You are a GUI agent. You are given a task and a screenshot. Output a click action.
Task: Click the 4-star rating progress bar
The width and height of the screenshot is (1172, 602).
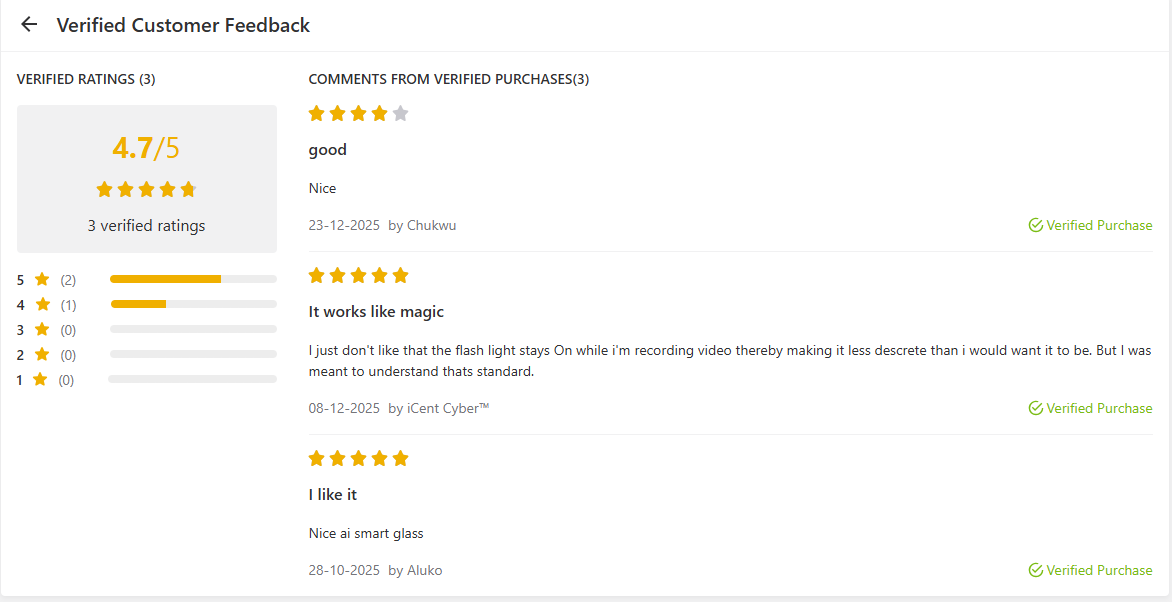click(x=193, y=304)
